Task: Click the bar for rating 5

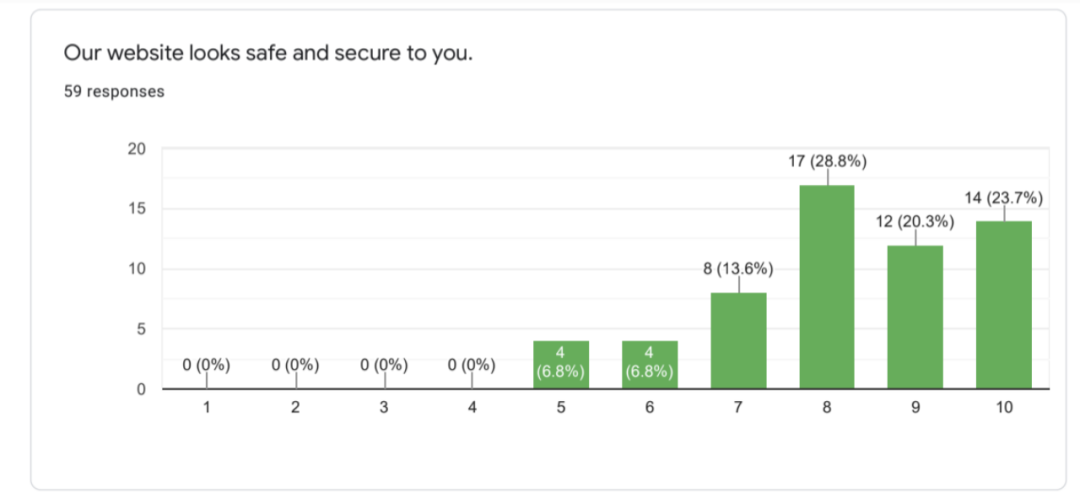Action: tap(560, 365)
